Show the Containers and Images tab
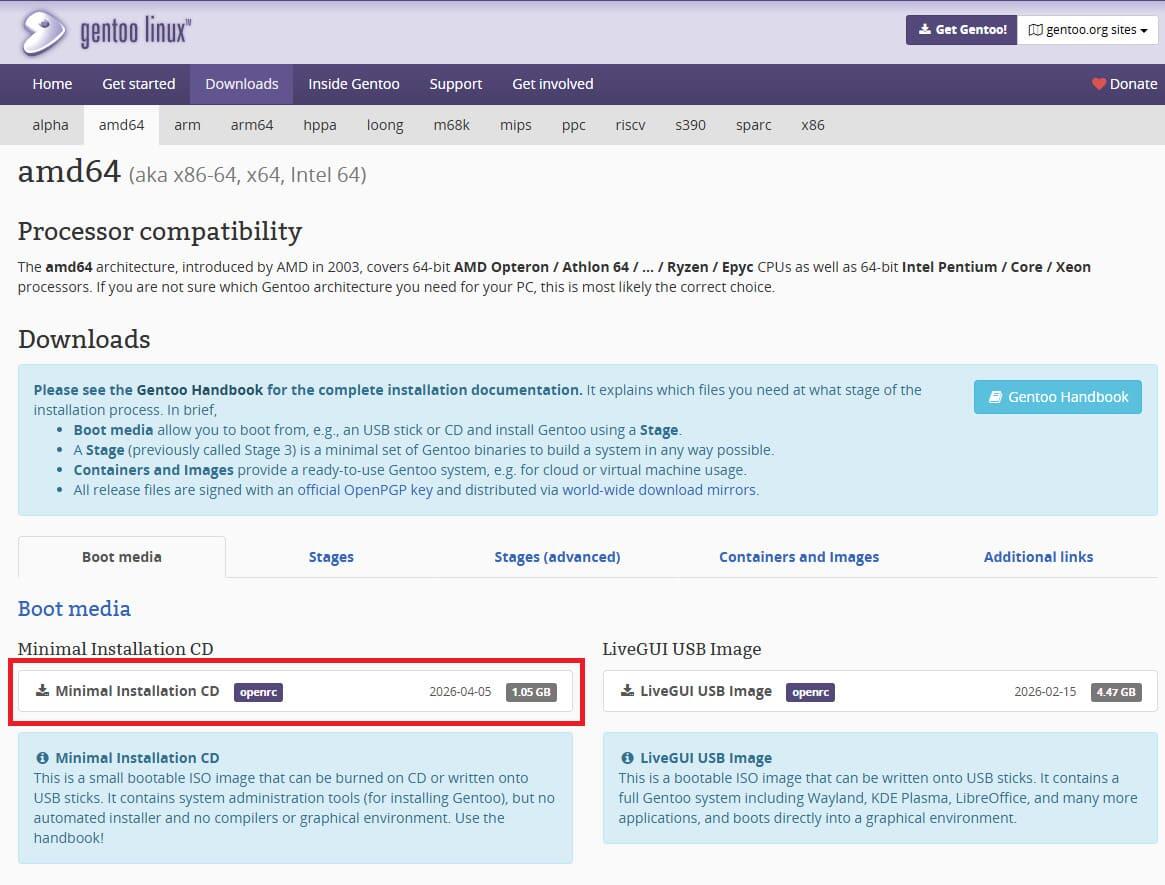Screen dimensions: 1165x885 [x=799, y=557]
